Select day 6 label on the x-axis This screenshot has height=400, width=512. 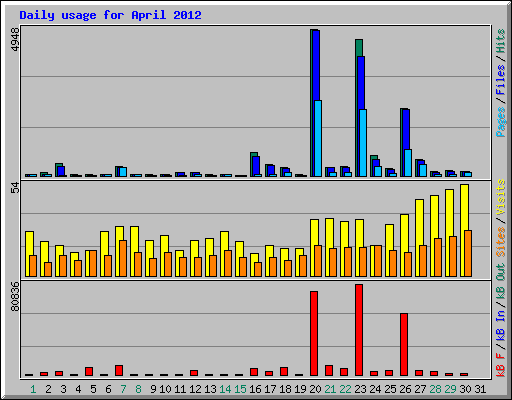point(108,389)
